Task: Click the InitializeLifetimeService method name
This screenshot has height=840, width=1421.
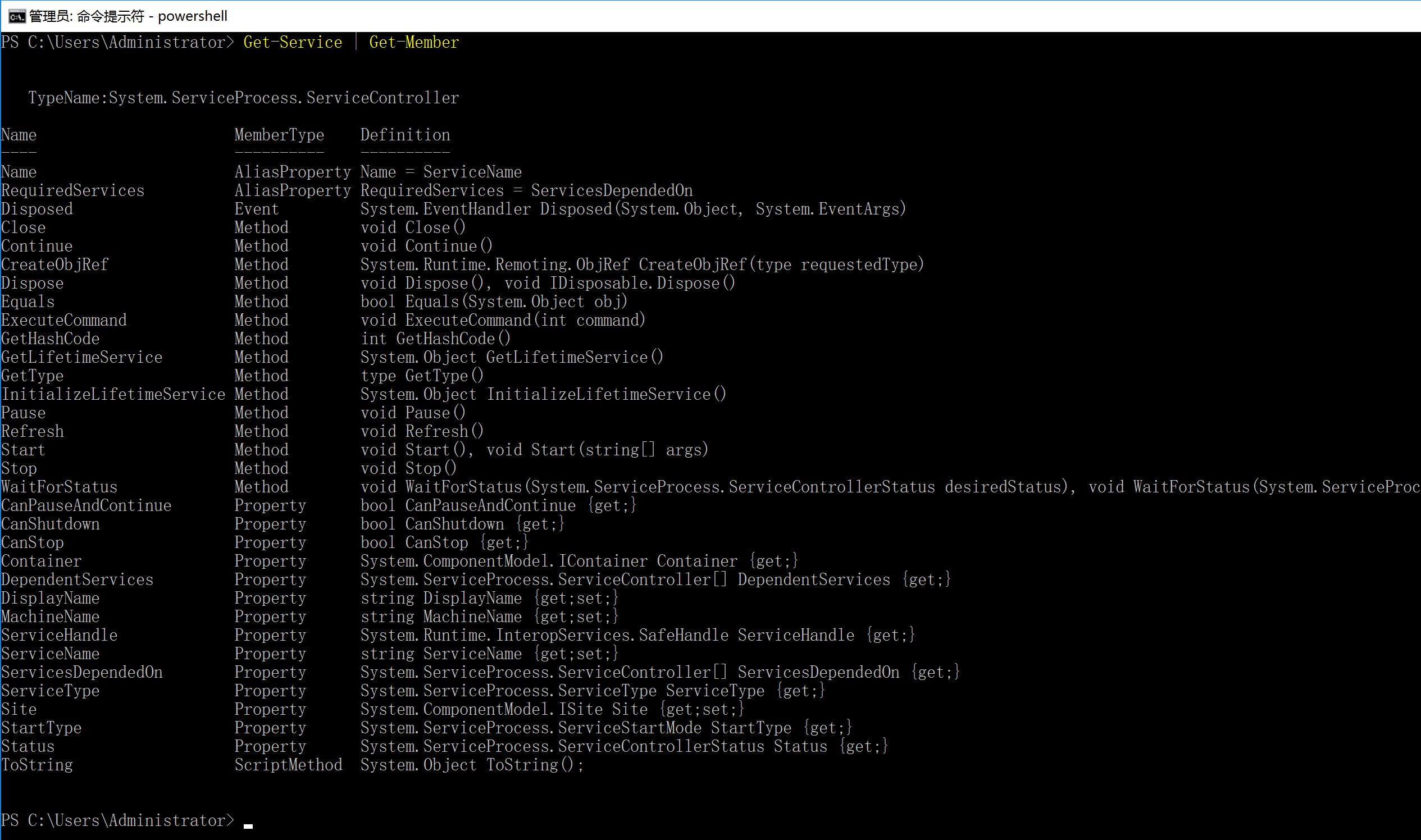Action: click(113, 395)
